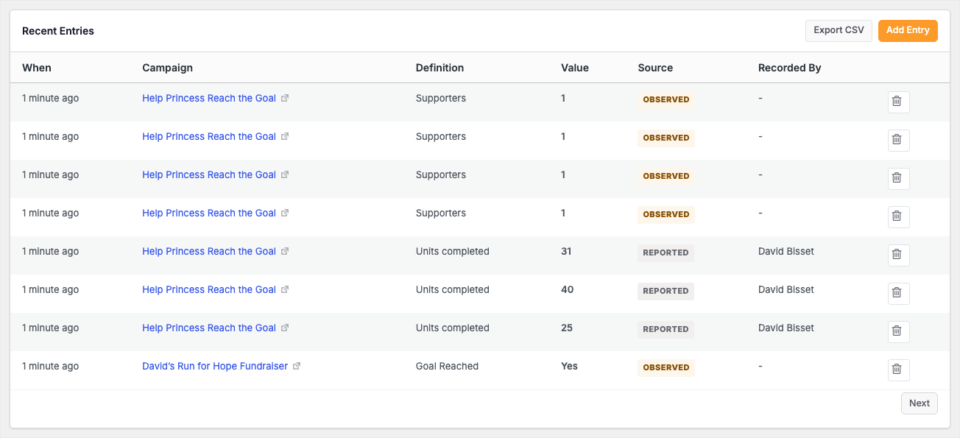Click the Recent Entries heading
This screenshot has width=960, height=438.
click(x=58, y=31)
